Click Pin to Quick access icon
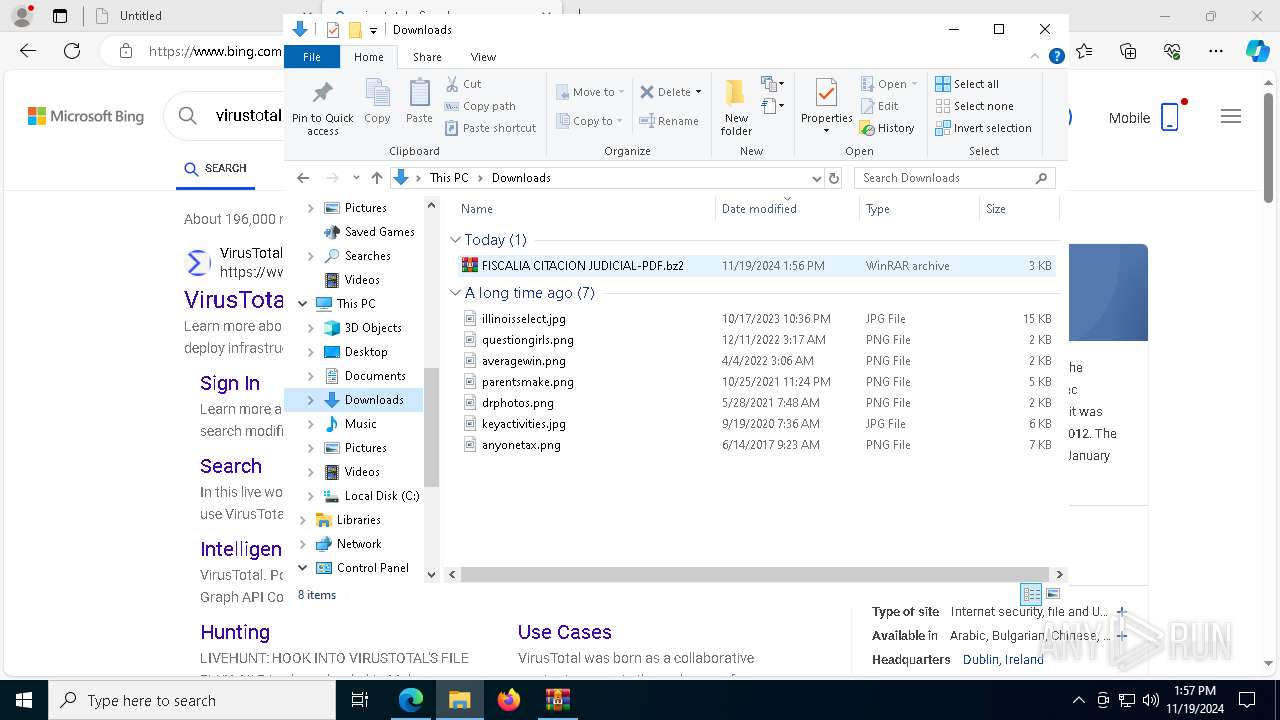The height and width of the screenshot is (720, 1280). (x=322, y=109)
